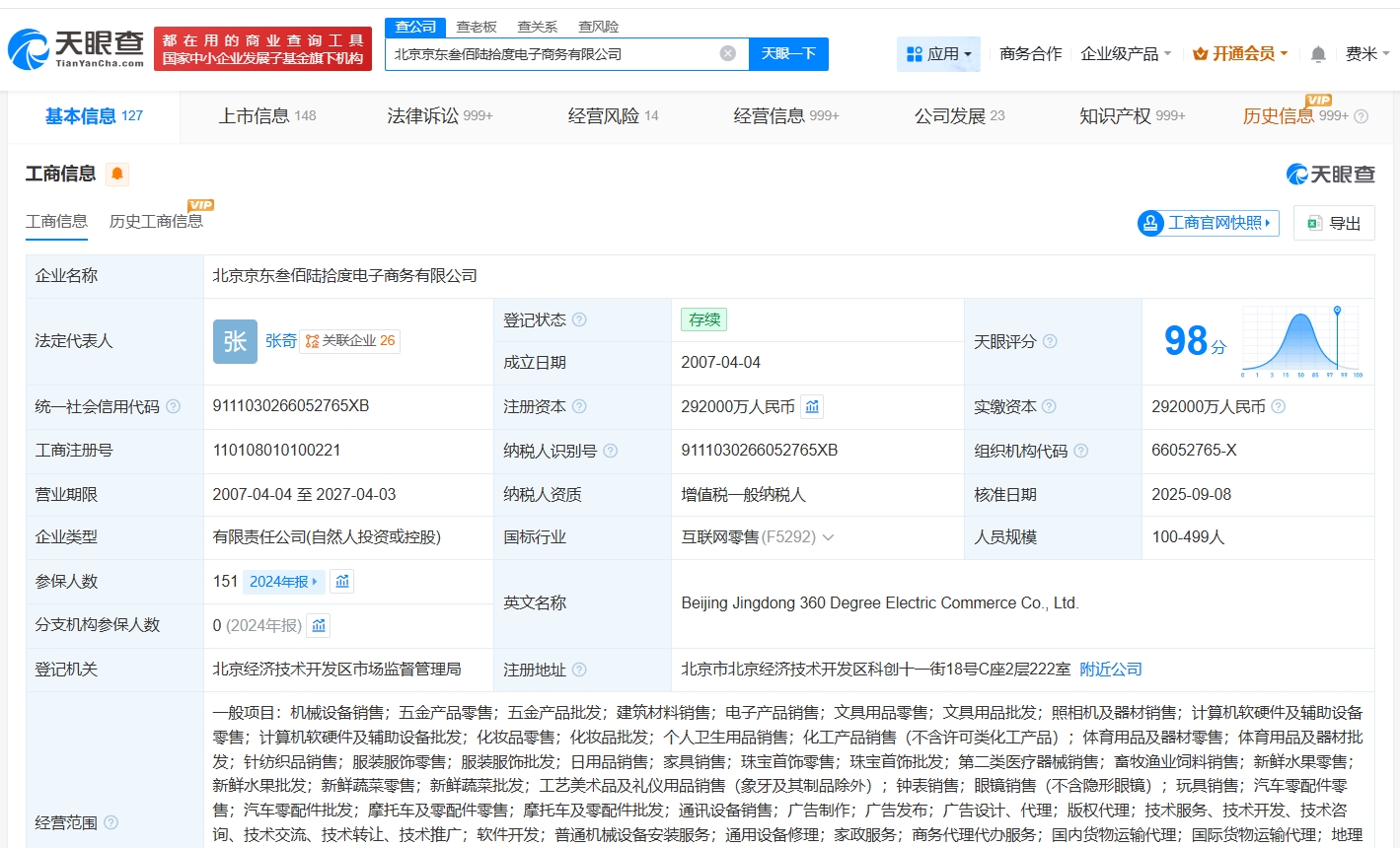Expand the 互联网零售 industry chevron
Screen dimensions: 1400x848
tap(828, 537)
